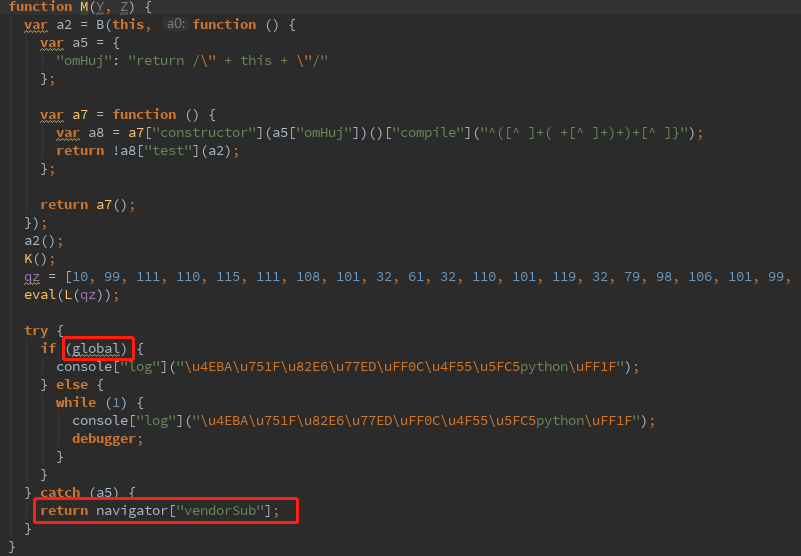
Task: Click the qz variable in array assignment
Action: click(x=32, y=276)
